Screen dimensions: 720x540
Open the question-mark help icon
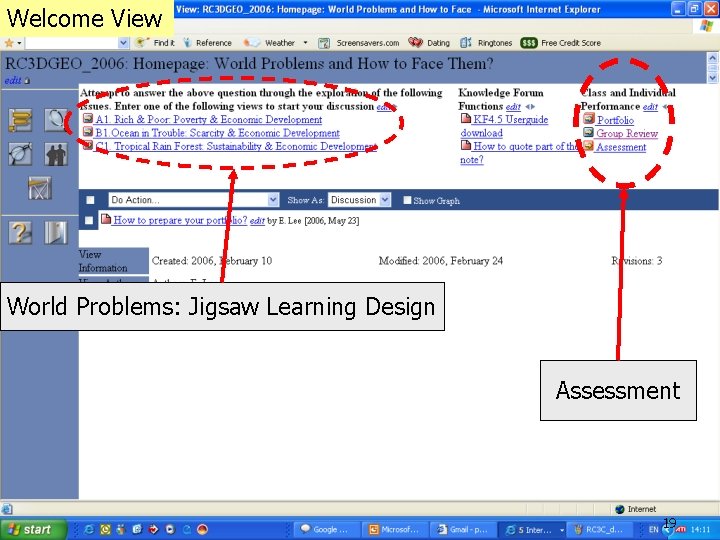coord(21,232)
